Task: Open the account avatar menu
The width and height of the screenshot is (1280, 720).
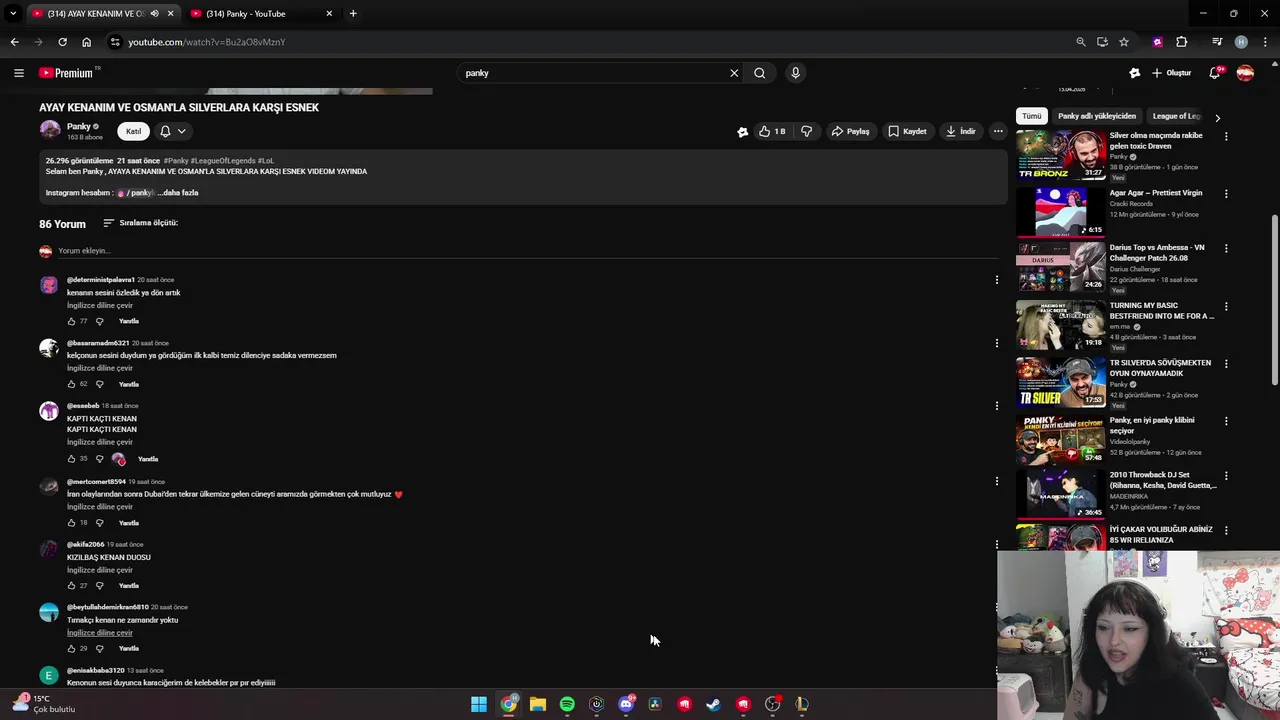Action: (x=1245, y=73)
